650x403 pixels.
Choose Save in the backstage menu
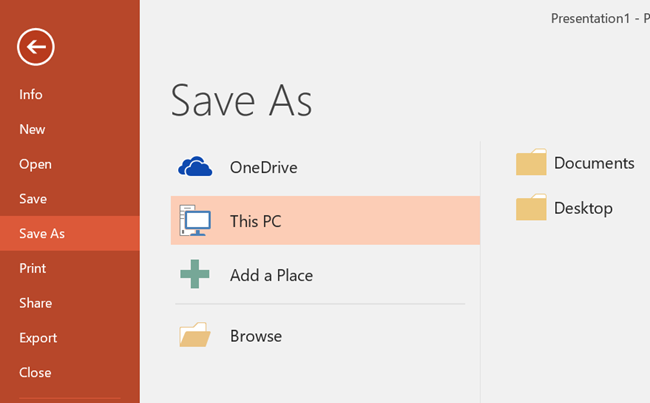click(x=33, y=199)
